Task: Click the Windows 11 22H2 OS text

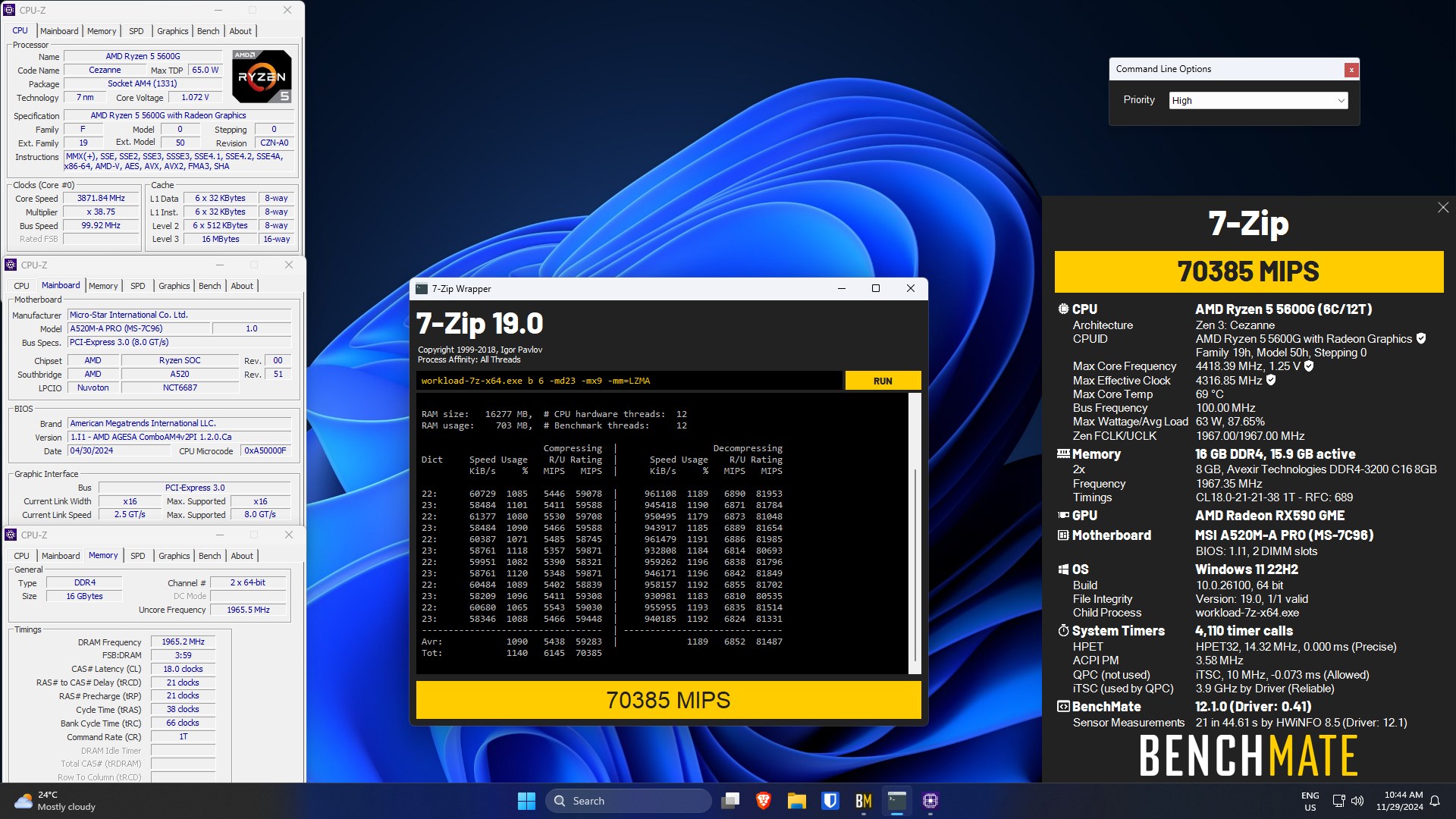Action: [x=1246, y=570]
